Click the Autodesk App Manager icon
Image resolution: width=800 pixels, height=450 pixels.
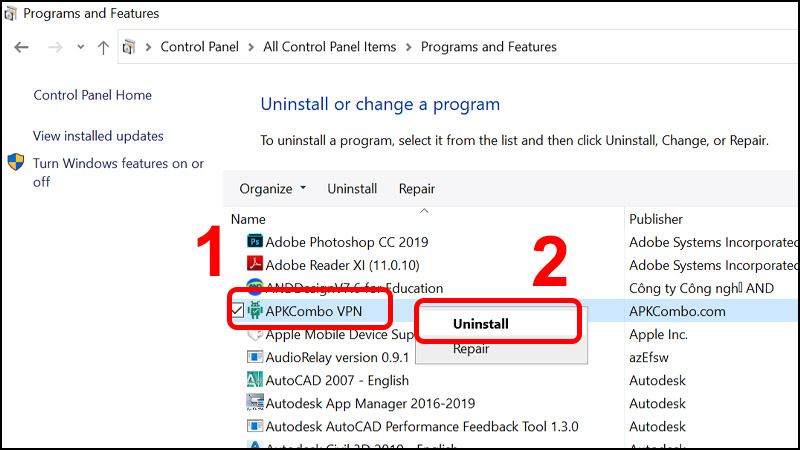click(x=255, y=403)
